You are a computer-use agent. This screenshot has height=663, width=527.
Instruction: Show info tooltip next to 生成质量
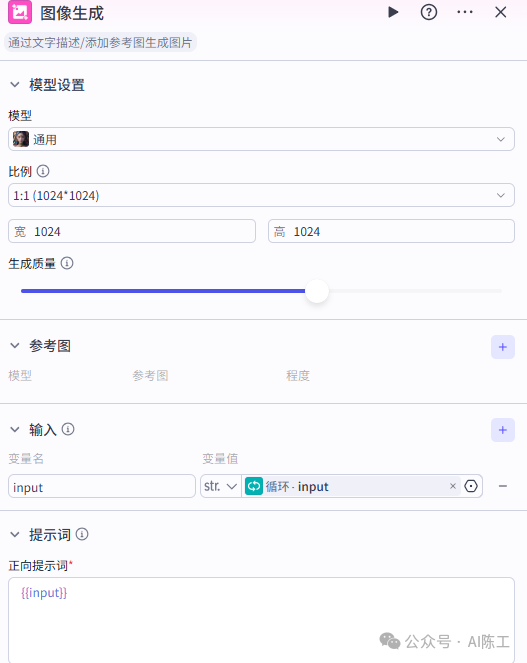(67, 263)
